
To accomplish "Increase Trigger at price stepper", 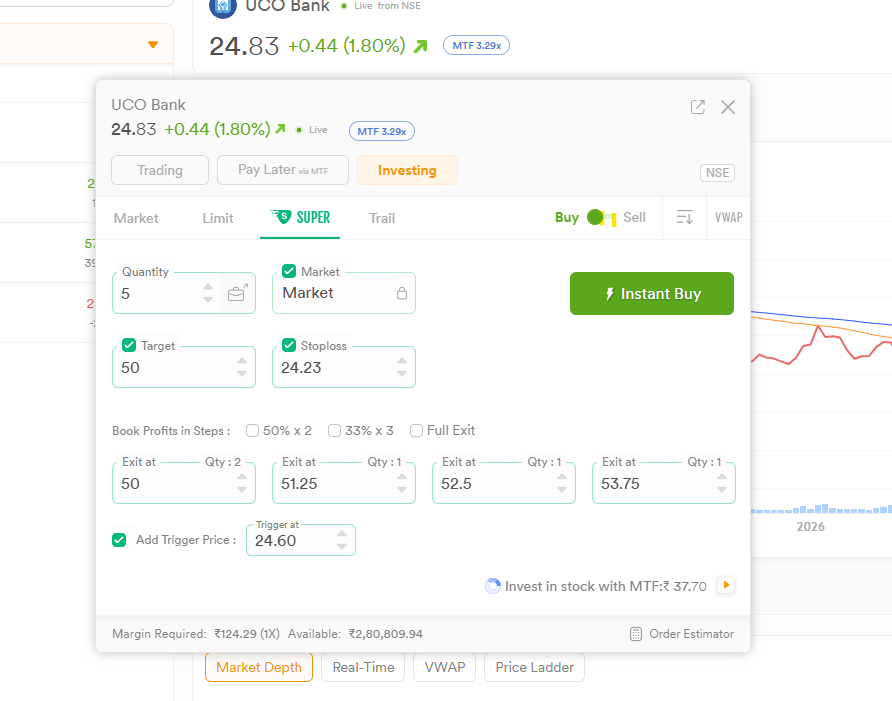I will pos(341,534).
